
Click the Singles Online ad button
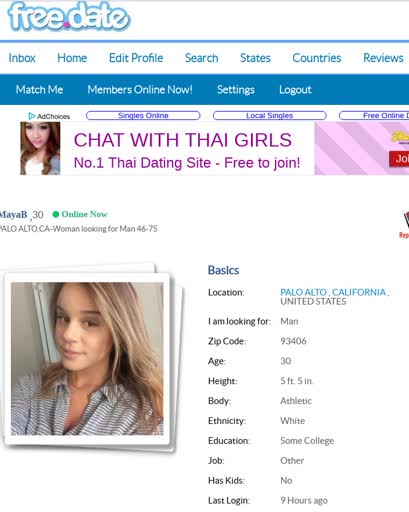(x=143, y=116)
